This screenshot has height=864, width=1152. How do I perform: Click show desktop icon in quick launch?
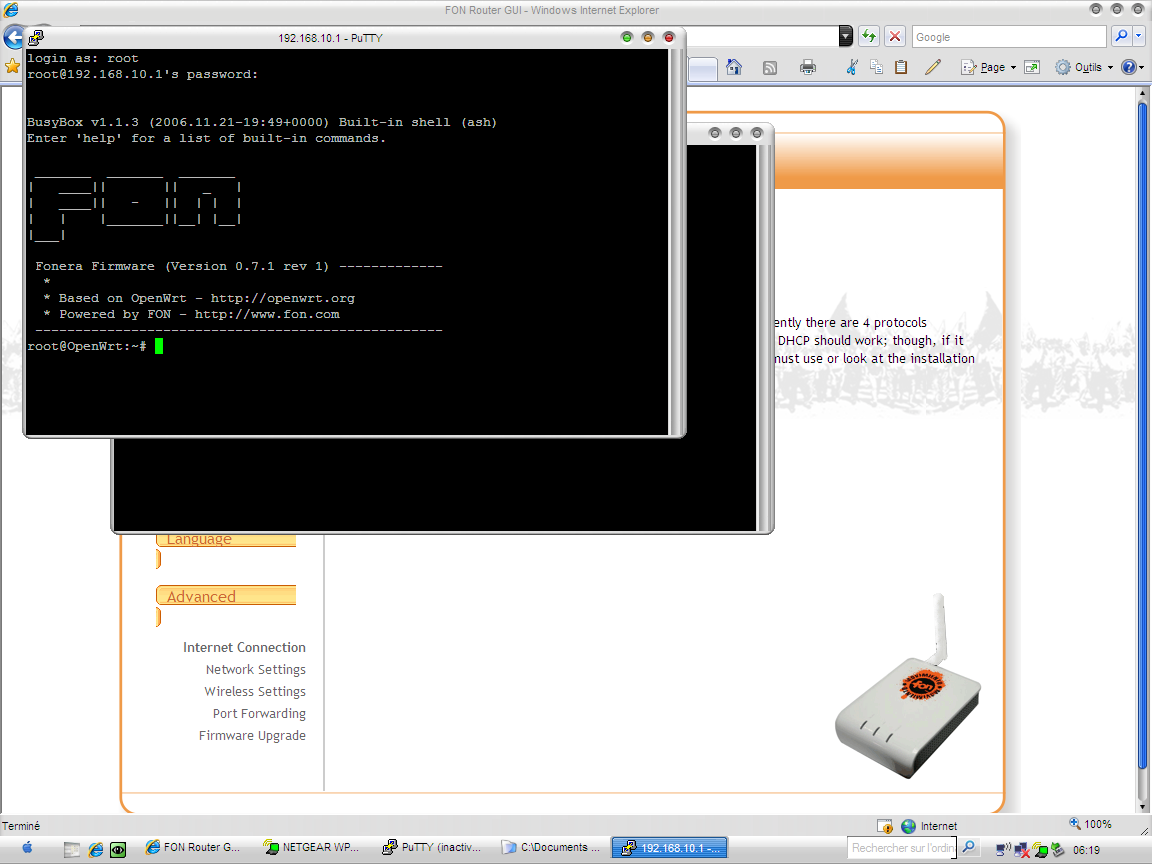[71, 849]
